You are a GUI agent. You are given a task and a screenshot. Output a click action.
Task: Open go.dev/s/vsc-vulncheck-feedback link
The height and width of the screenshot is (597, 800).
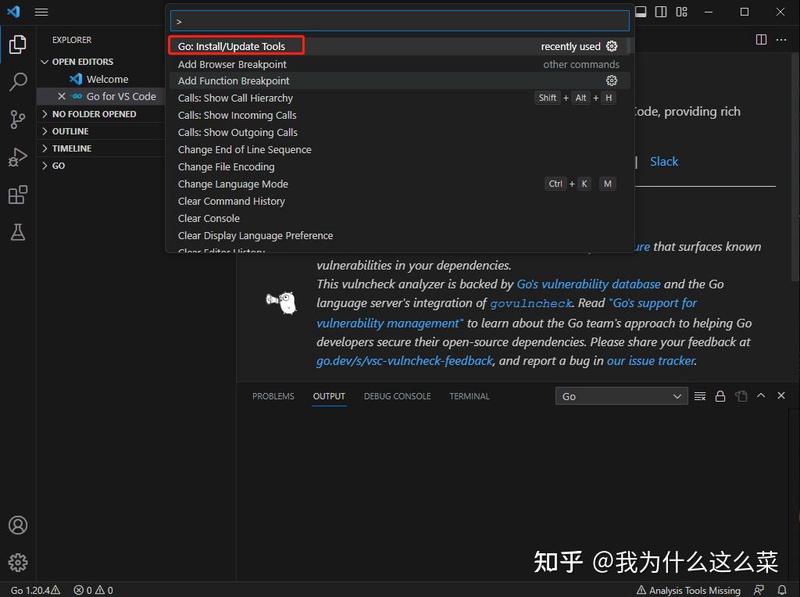tap(405, 361)
